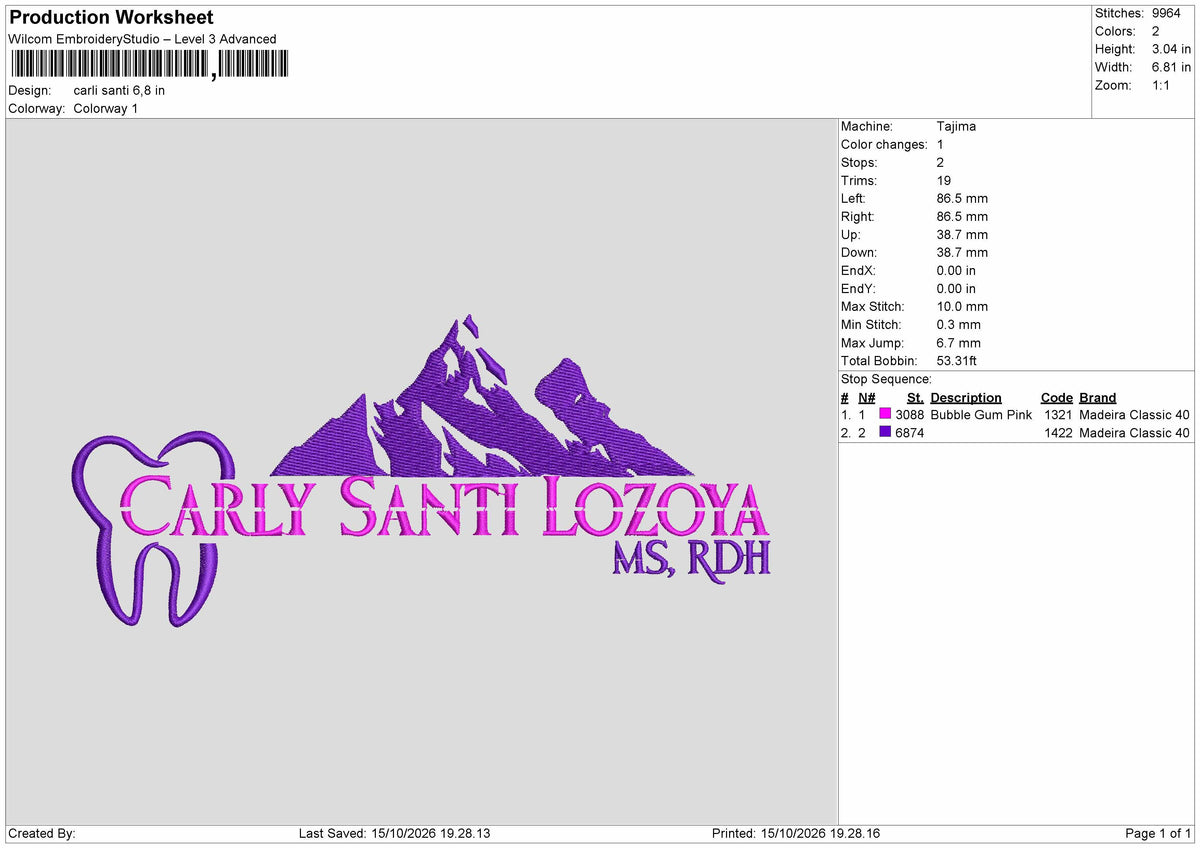The image size is (1200, 848).
Task: Click the thread code '1422'
Action: pyautogui.click(x=1058, y=432)
